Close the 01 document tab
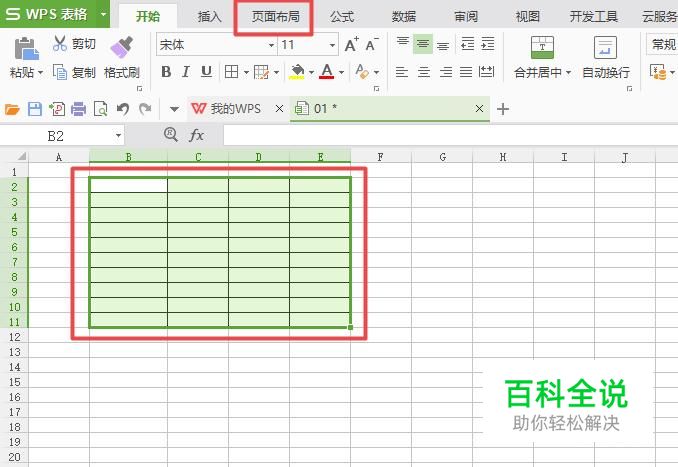The height and width of the screenshot is (467, 678). [x=479, y=109]
